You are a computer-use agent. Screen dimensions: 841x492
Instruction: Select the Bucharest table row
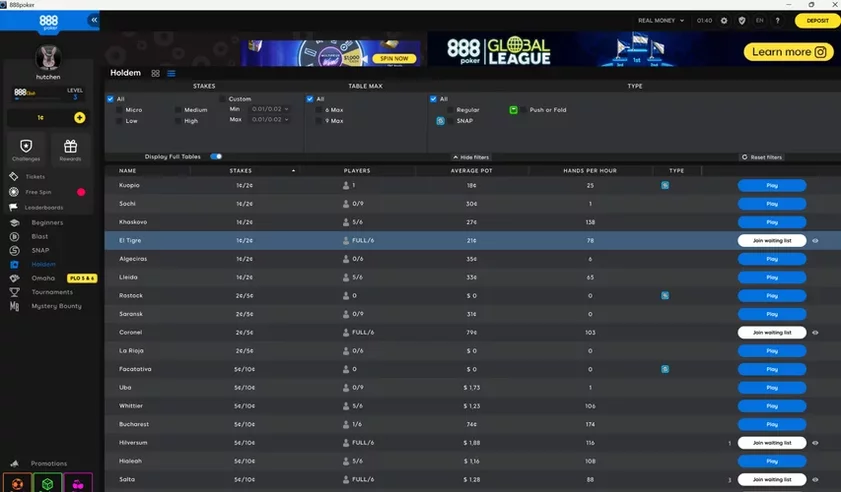coord(473,424)
